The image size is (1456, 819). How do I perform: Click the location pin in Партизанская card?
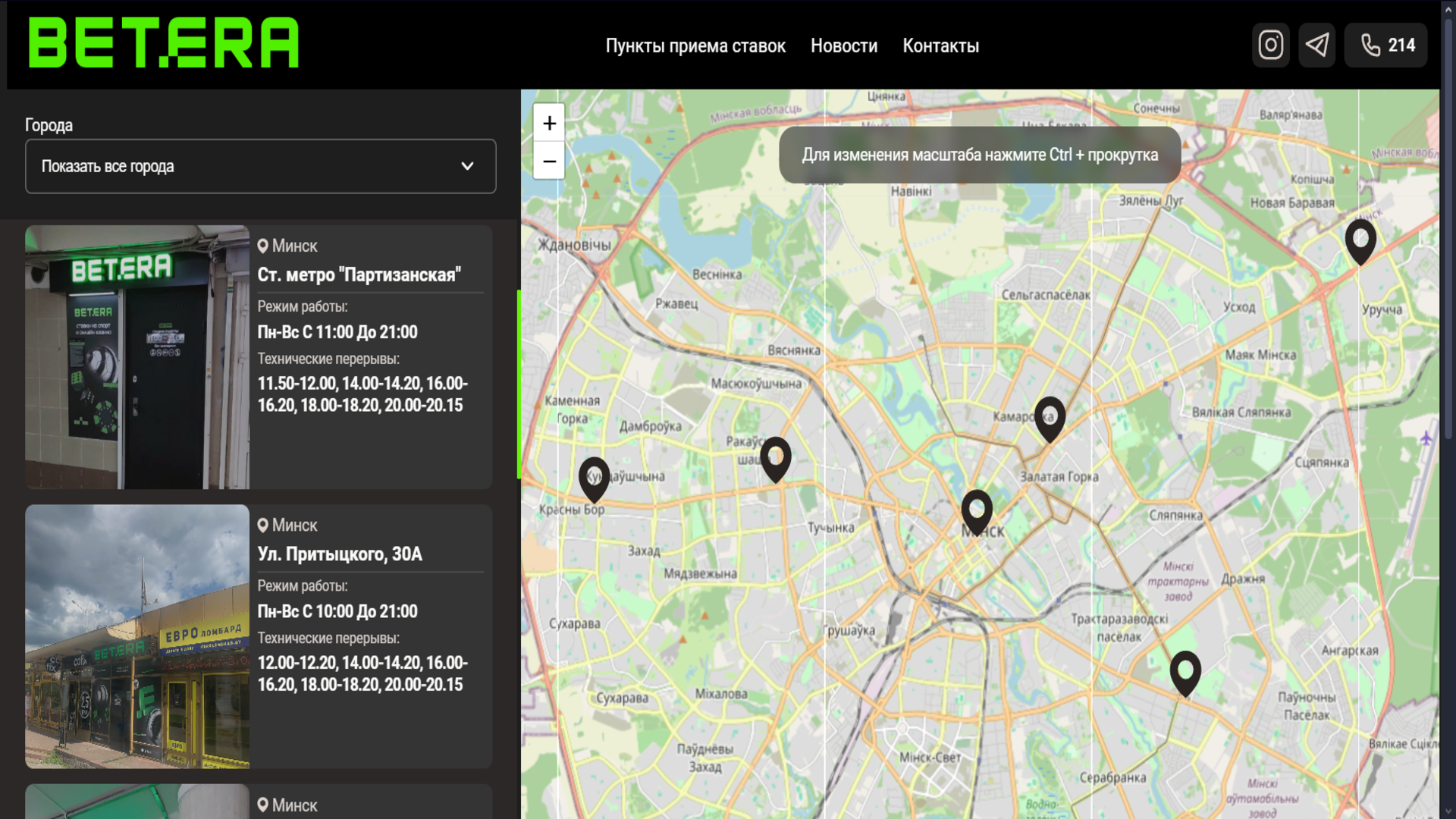(x=263, y=246)
